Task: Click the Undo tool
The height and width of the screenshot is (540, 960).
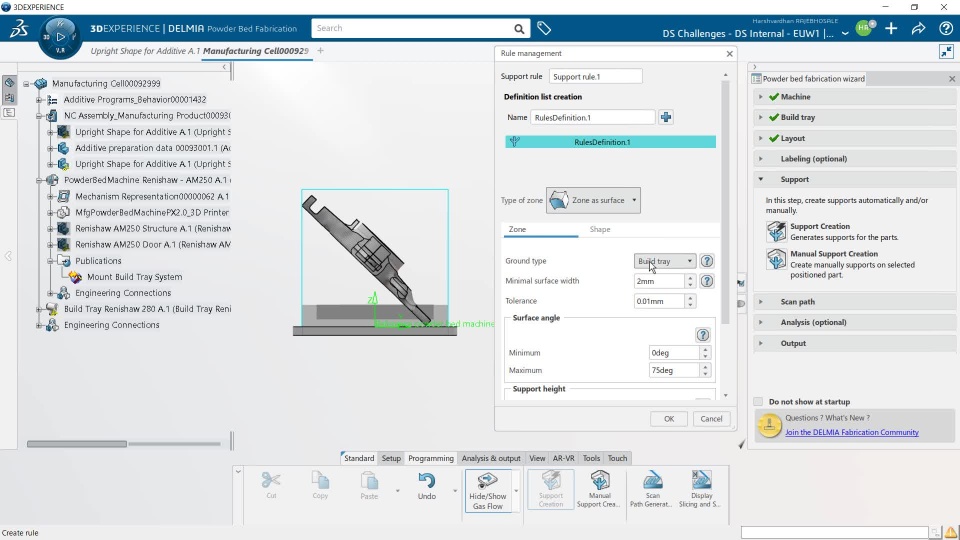Action: [427, 485]
